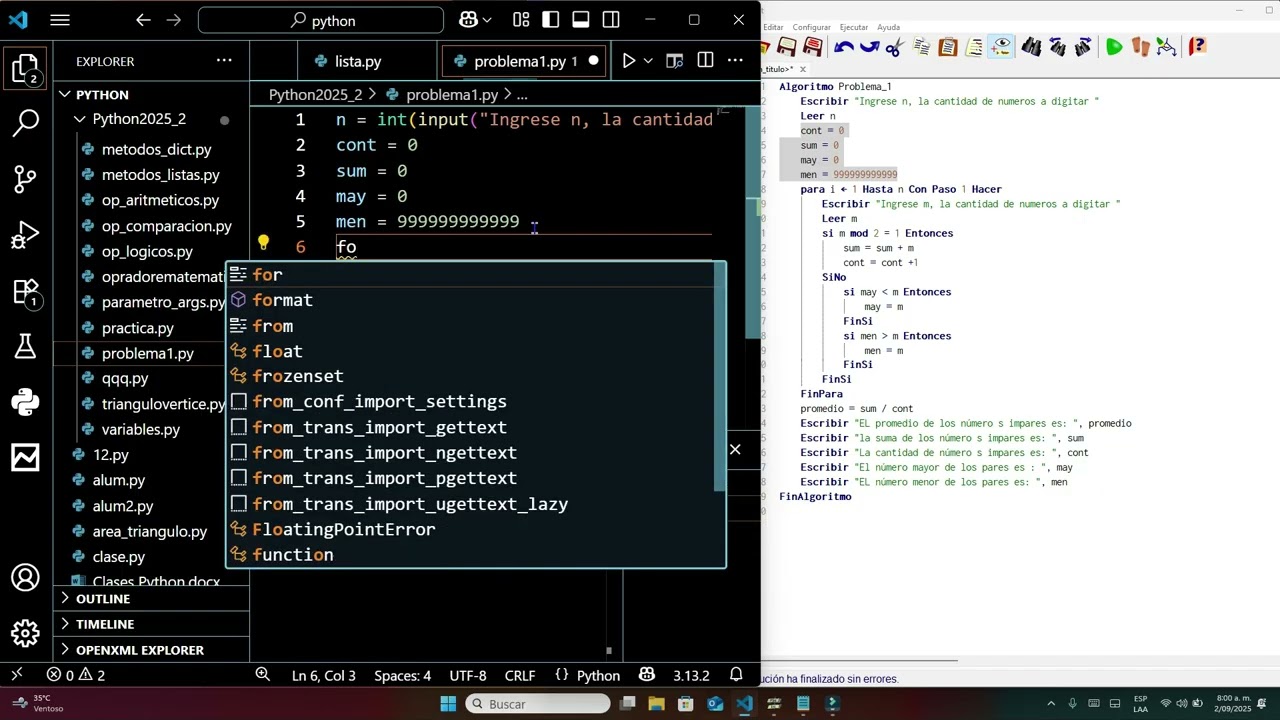Click the 3.13.2 interpreter selector
The height and width of the screenshot is (720, 1280).
pos(691,675)
